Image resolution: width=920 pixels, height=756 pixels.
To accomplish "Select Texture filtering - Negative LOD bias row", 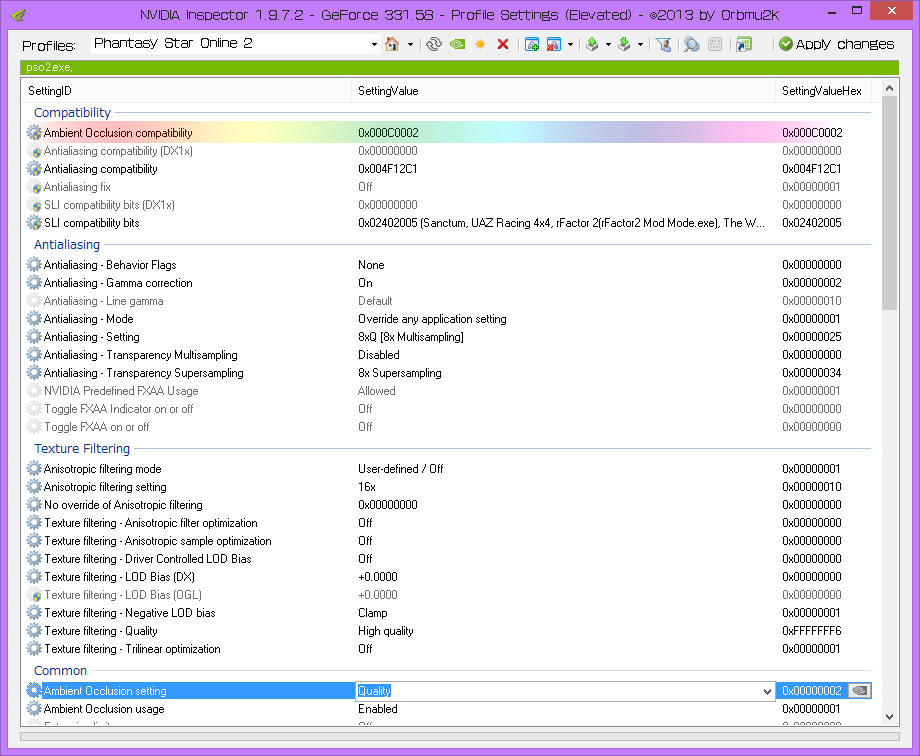I will [x=448, y=613].
